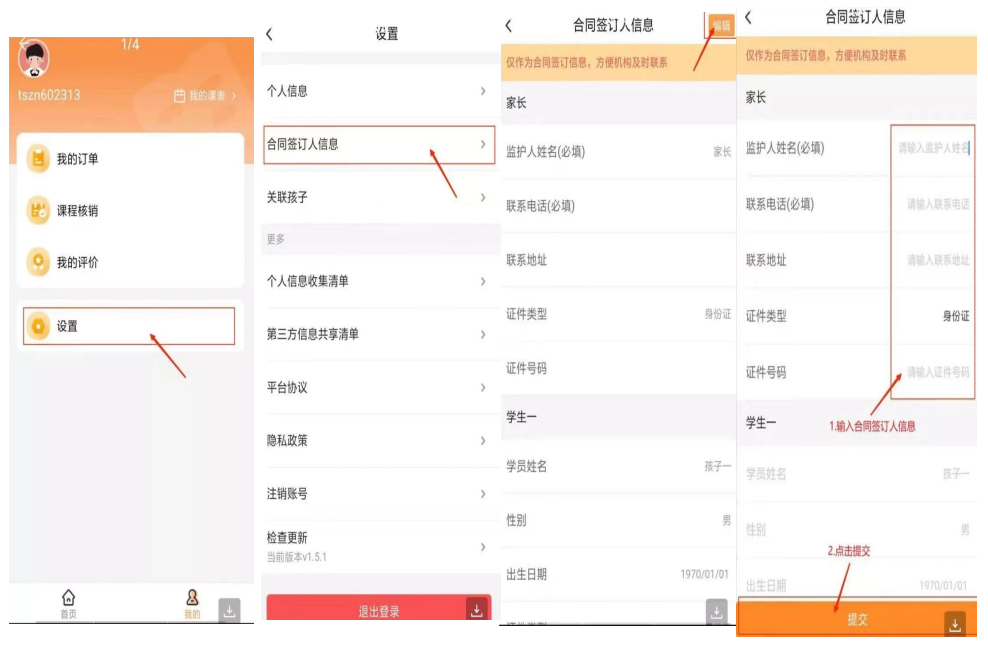This screenshot has width=988, height=652.
Task: Go to 首页 home tab
Action: point(68,603)
